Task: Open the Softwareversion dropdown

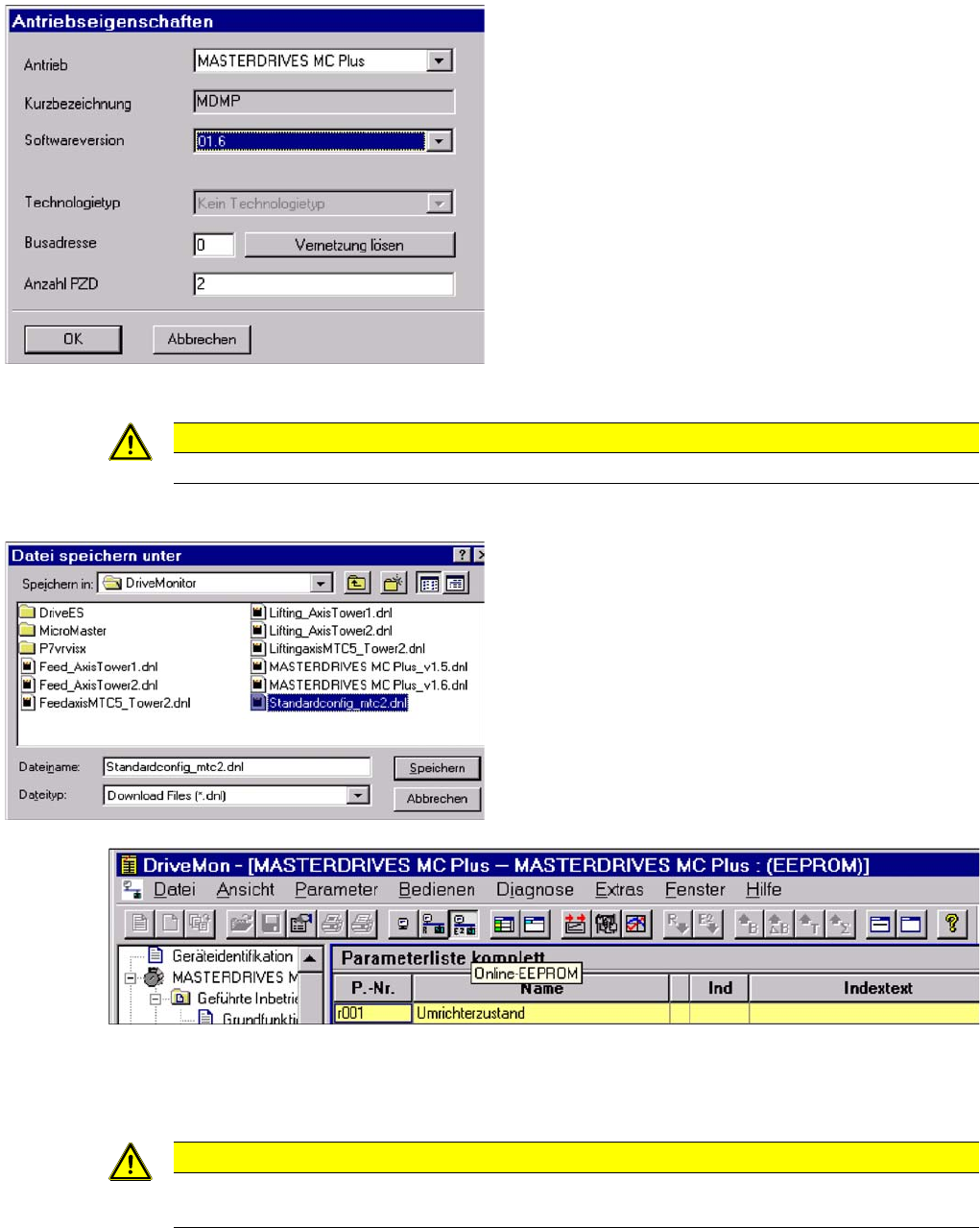Action: 439,141
